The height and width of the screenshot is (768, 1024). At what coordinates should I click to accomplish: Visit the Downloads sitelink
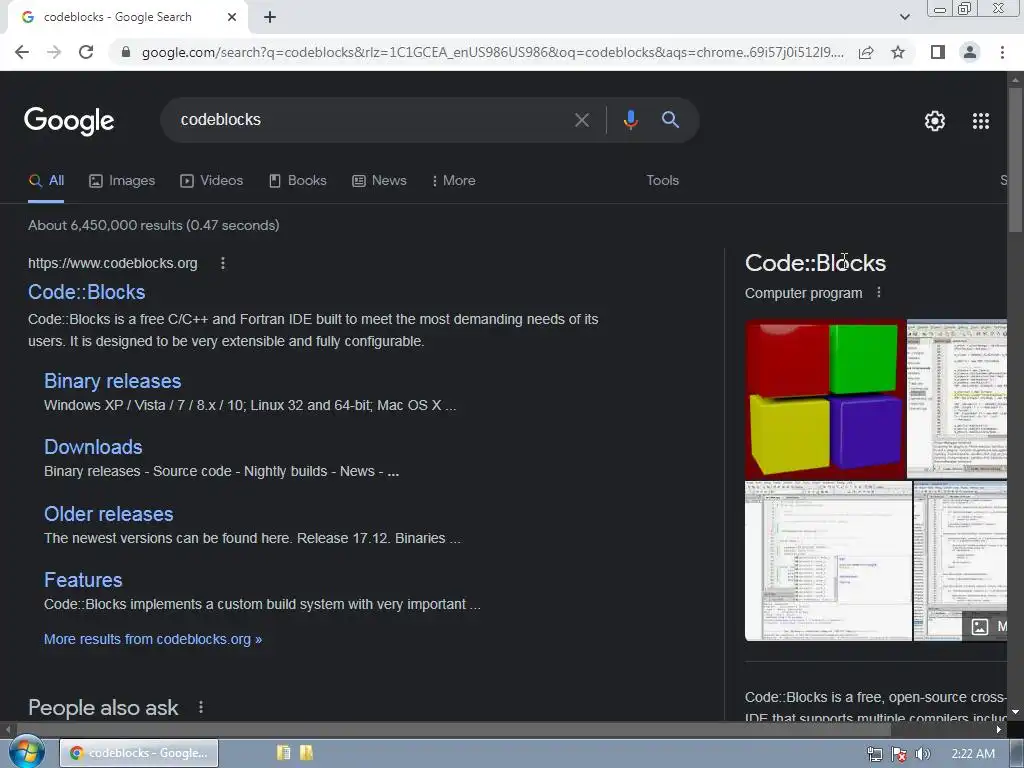(93, 447)
